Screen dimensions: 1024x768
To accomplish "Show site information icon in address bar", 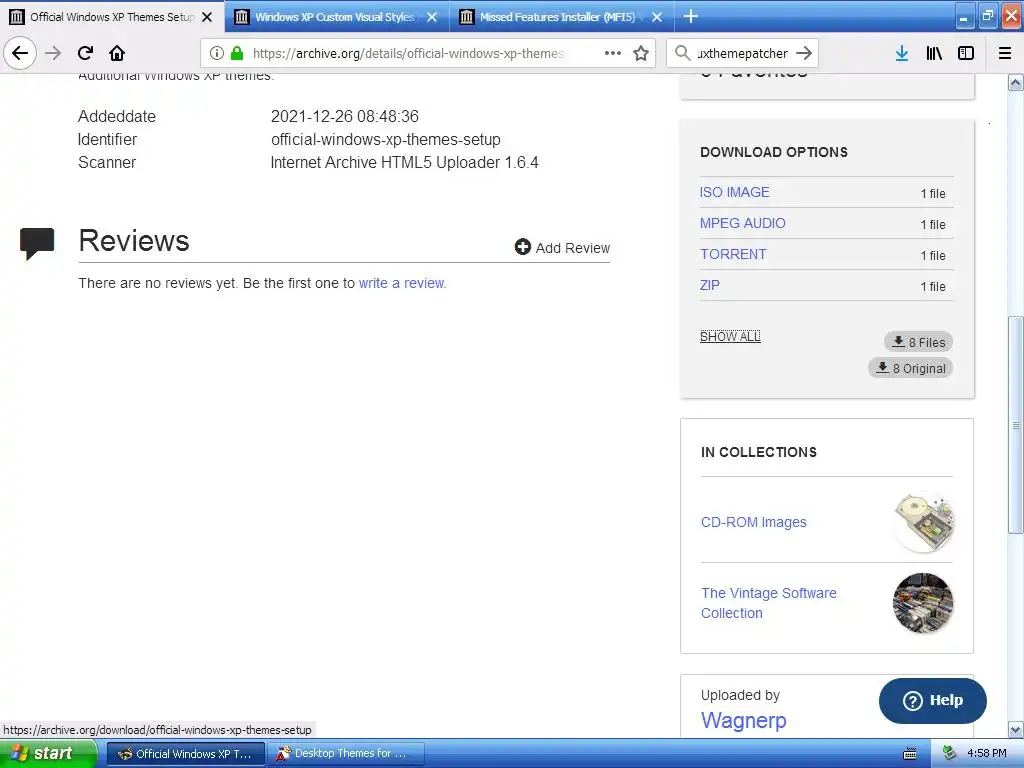I will [x=217, y=53].
